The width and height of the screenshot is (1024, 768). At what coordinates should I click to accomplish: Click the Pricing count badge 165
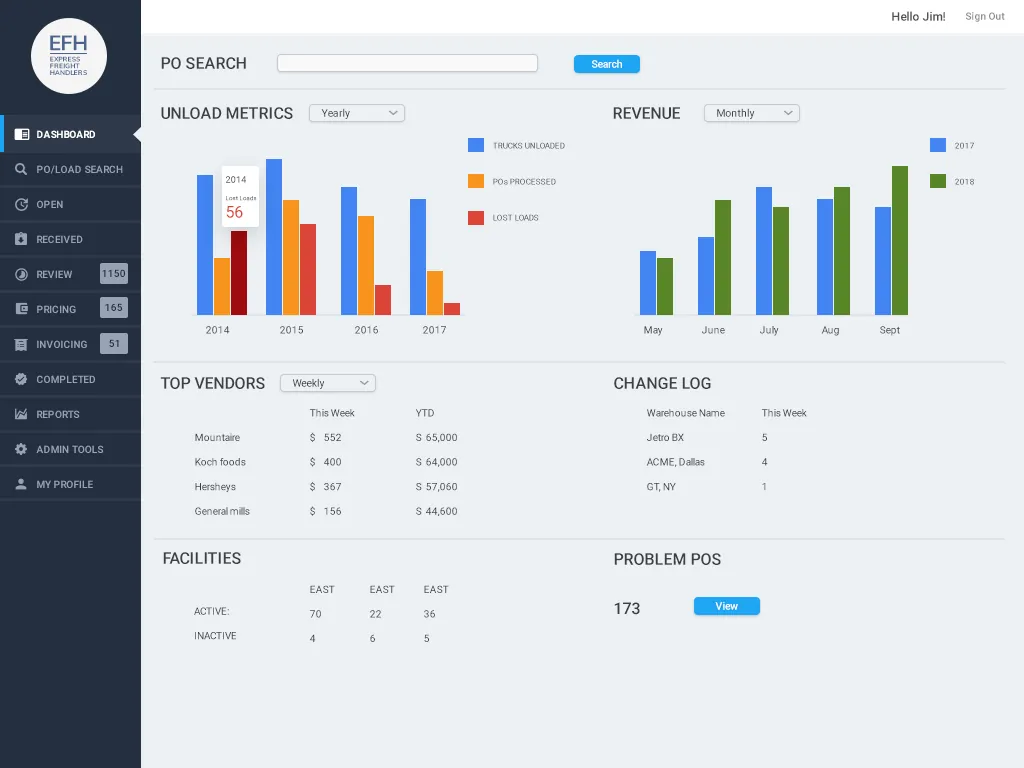click(x=114, y=308)
